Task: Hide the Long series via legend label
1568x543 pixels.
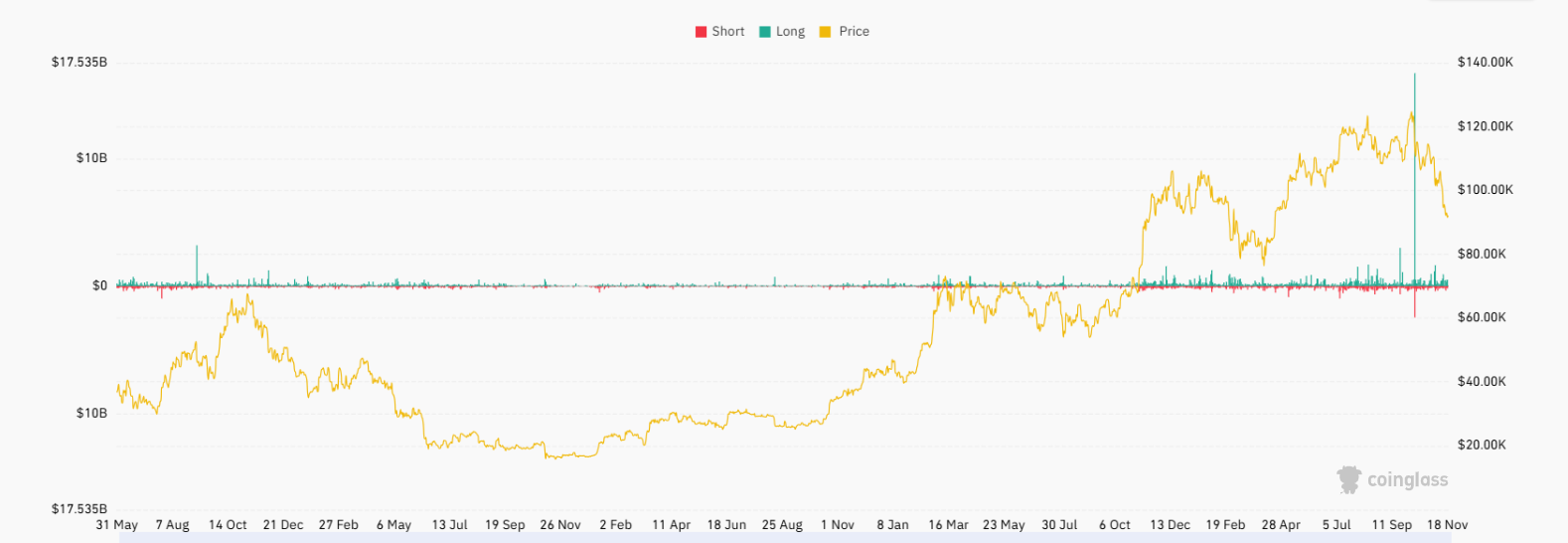Action: click(790, 32)
